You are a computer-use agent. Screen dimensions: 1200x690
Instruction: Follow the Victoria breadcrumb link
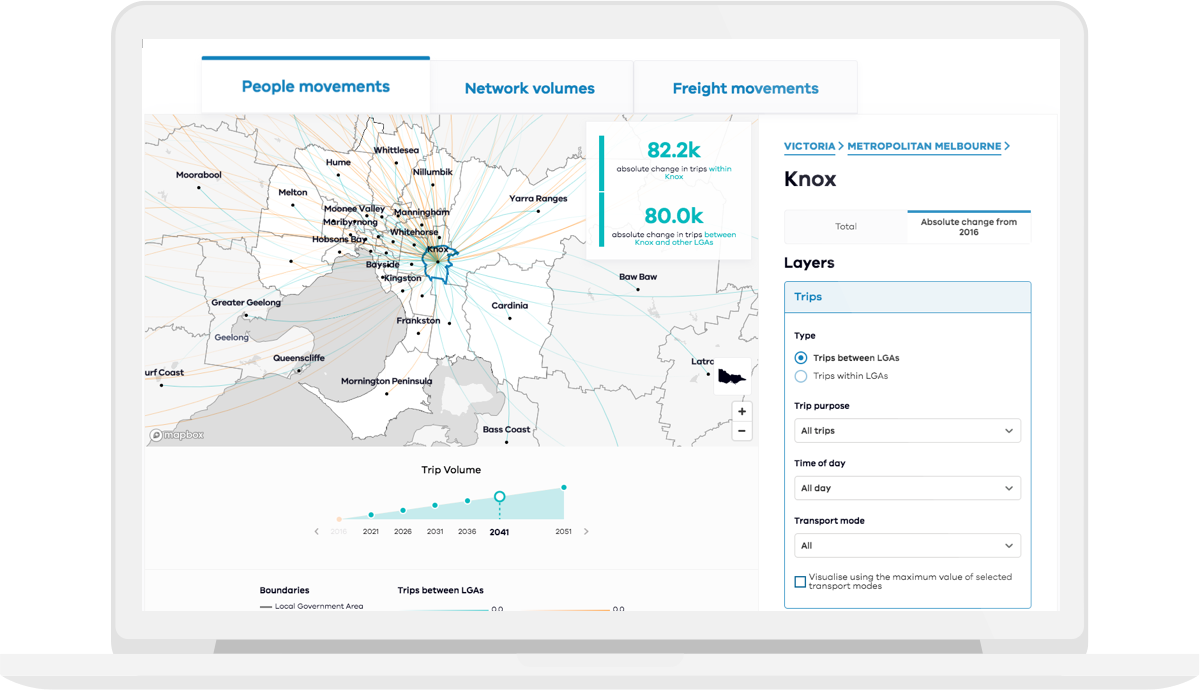[x=809, y=146]
